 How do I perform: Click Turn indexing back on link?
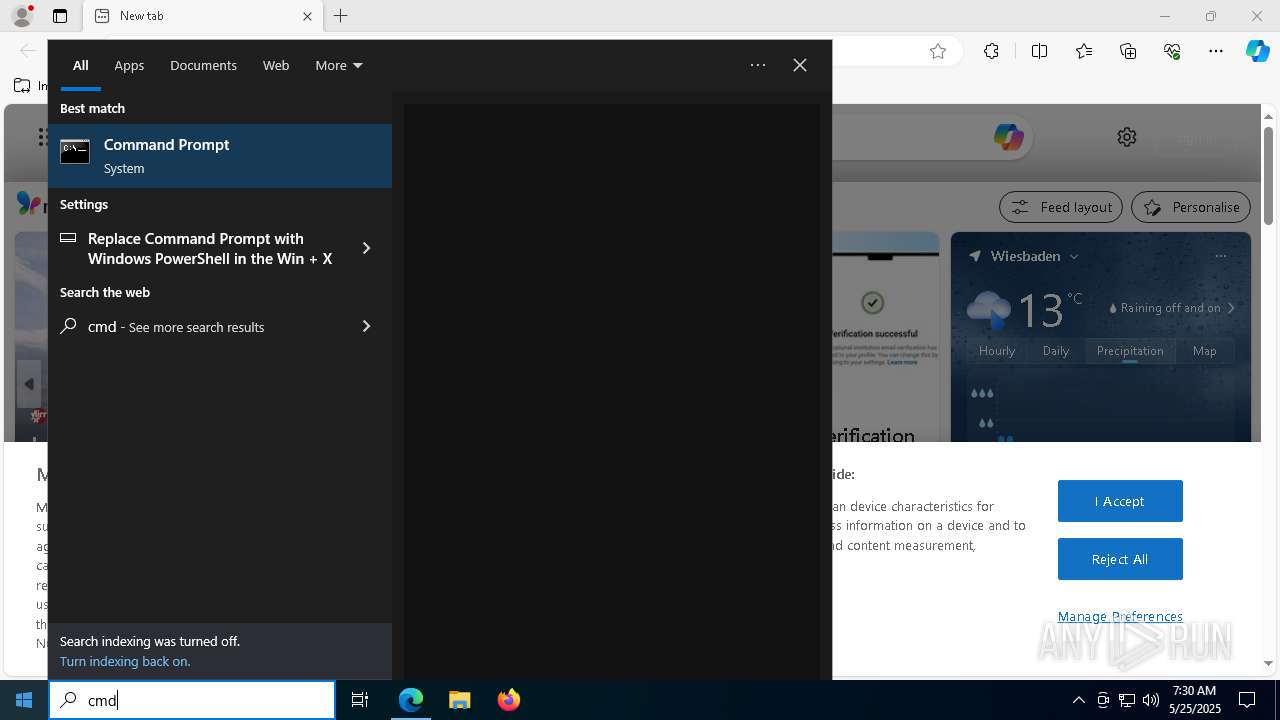(x=125, y=661)
